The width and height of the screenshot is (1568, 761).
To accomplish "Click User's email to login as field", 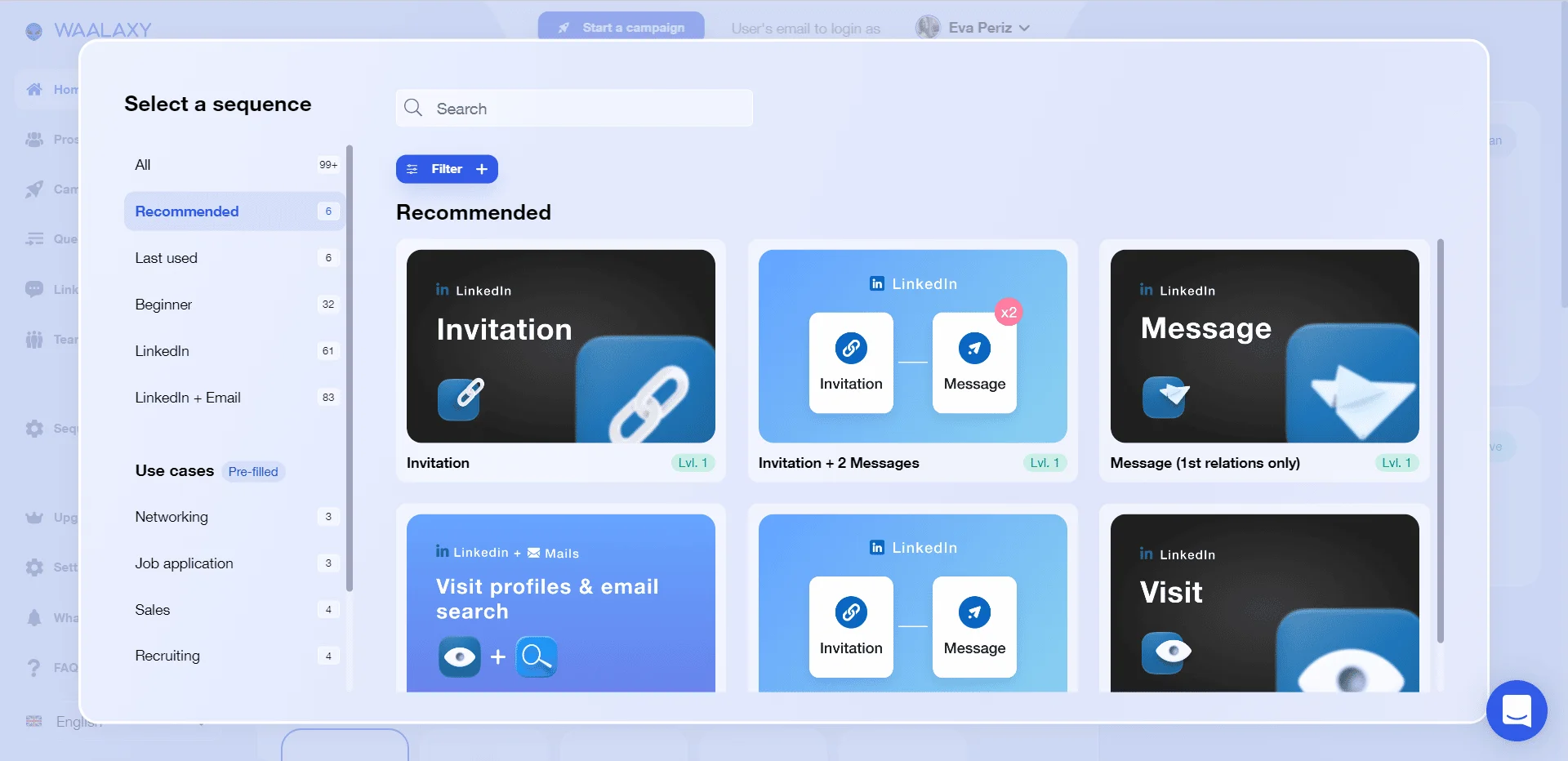I will coord(805,29).
